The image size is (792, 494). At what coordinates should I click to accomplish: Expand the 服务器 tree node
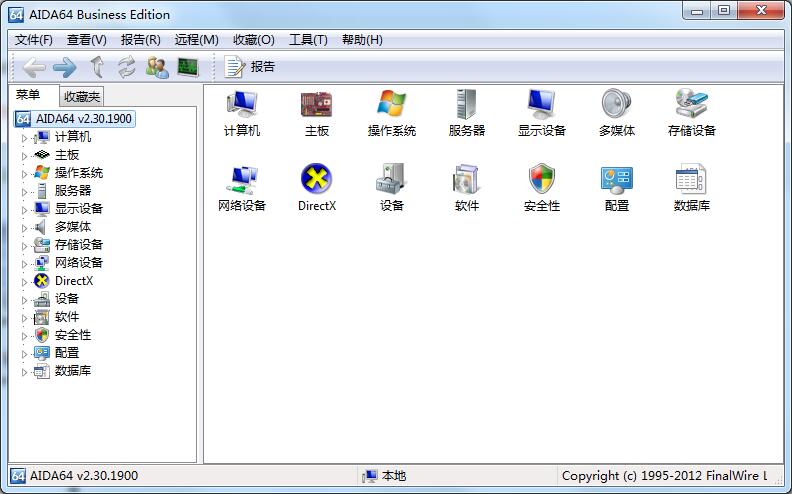coord(24,191)
